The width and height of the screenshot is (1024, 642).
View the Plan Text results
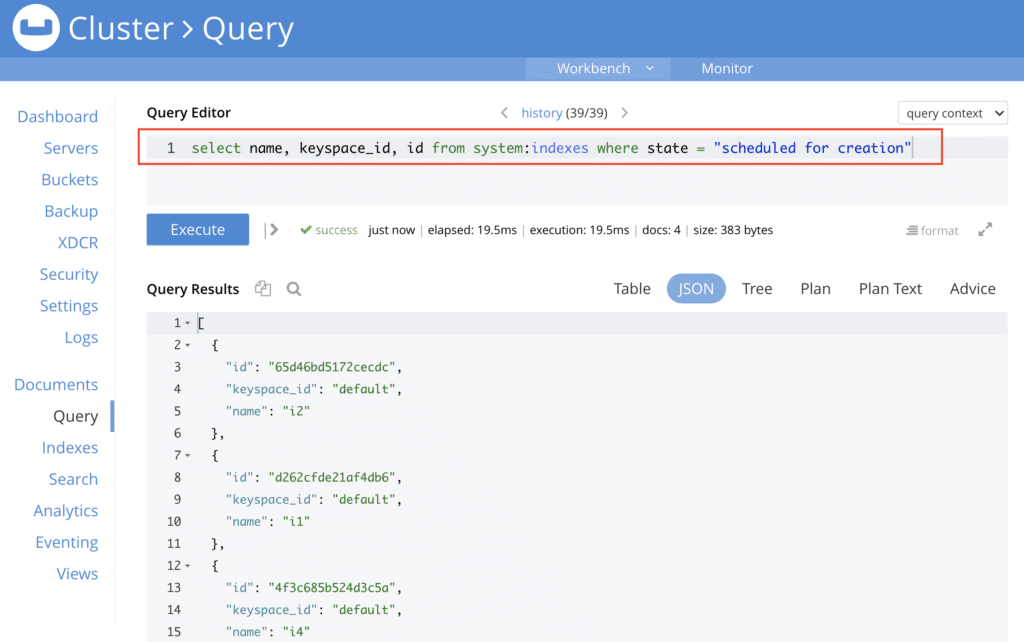[890, 288]
